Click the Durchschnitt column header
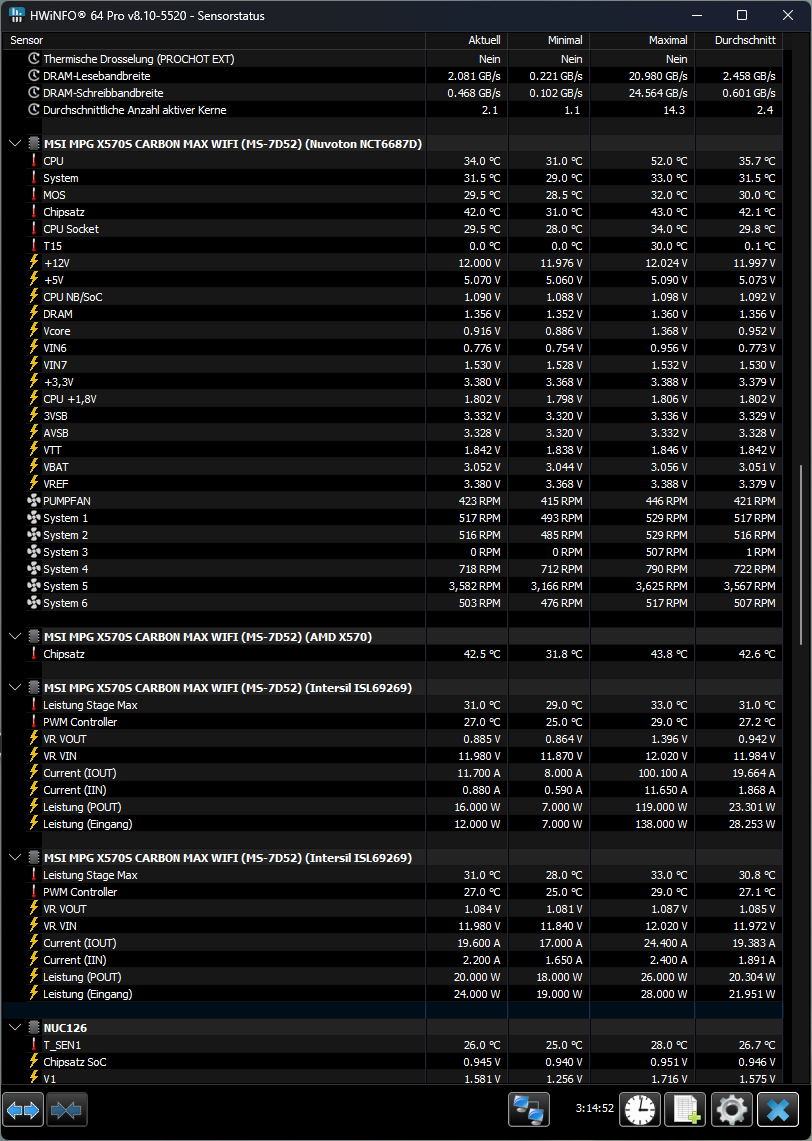This screenshot has width=812, height=1141. [739, 40]
